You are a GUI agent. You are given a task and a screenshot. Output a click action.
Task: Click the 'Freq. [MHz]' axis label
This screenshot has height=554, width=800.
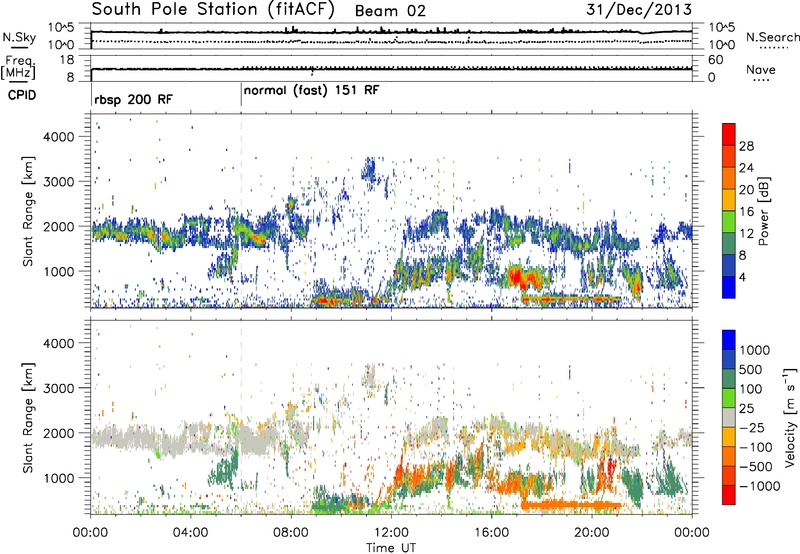[x=19, y=68]
